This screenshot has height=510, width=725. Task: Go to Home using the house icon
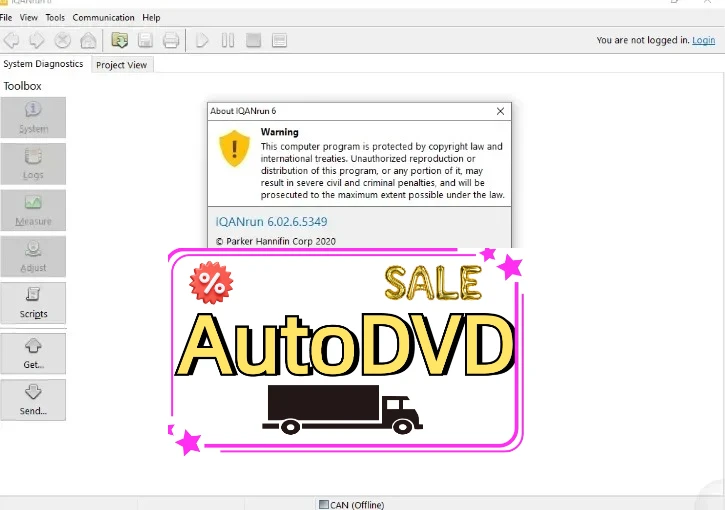[88, 40]
